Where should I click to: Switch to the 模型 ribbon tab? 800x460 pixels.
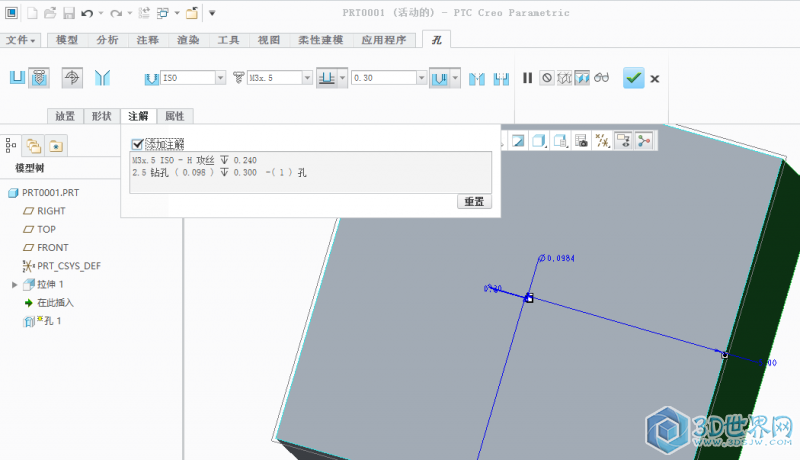pos(67,40)
